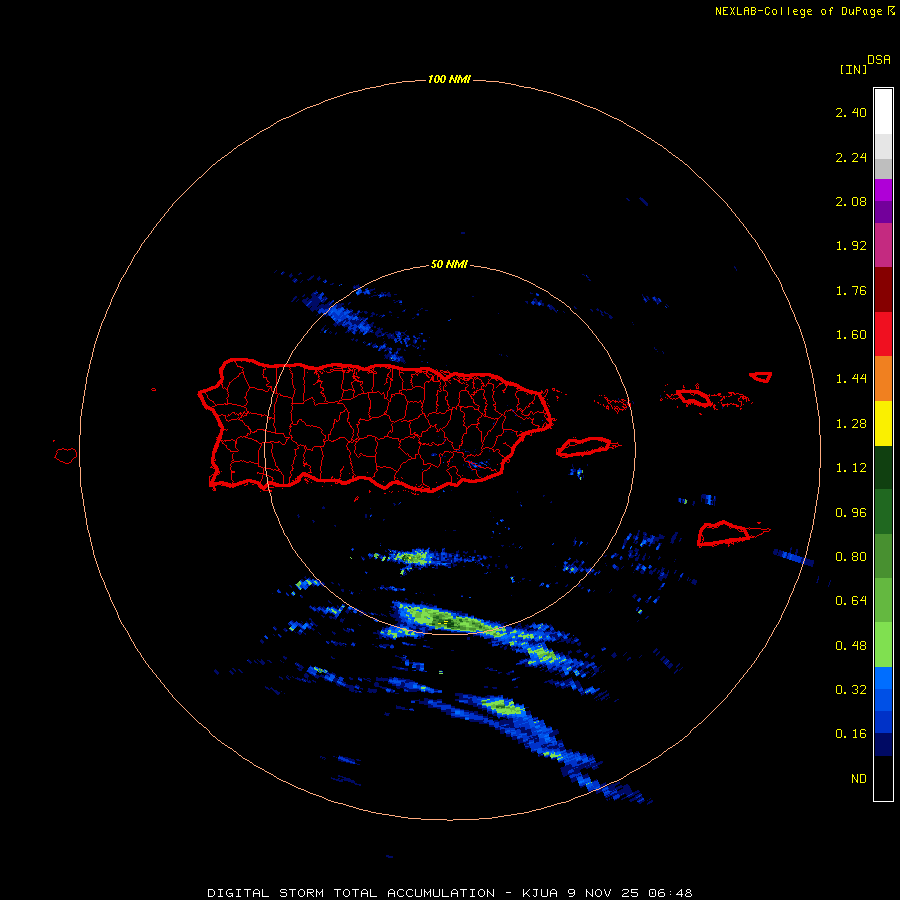
Task: Click the 0.48 legend value
Action: point(851,646)
